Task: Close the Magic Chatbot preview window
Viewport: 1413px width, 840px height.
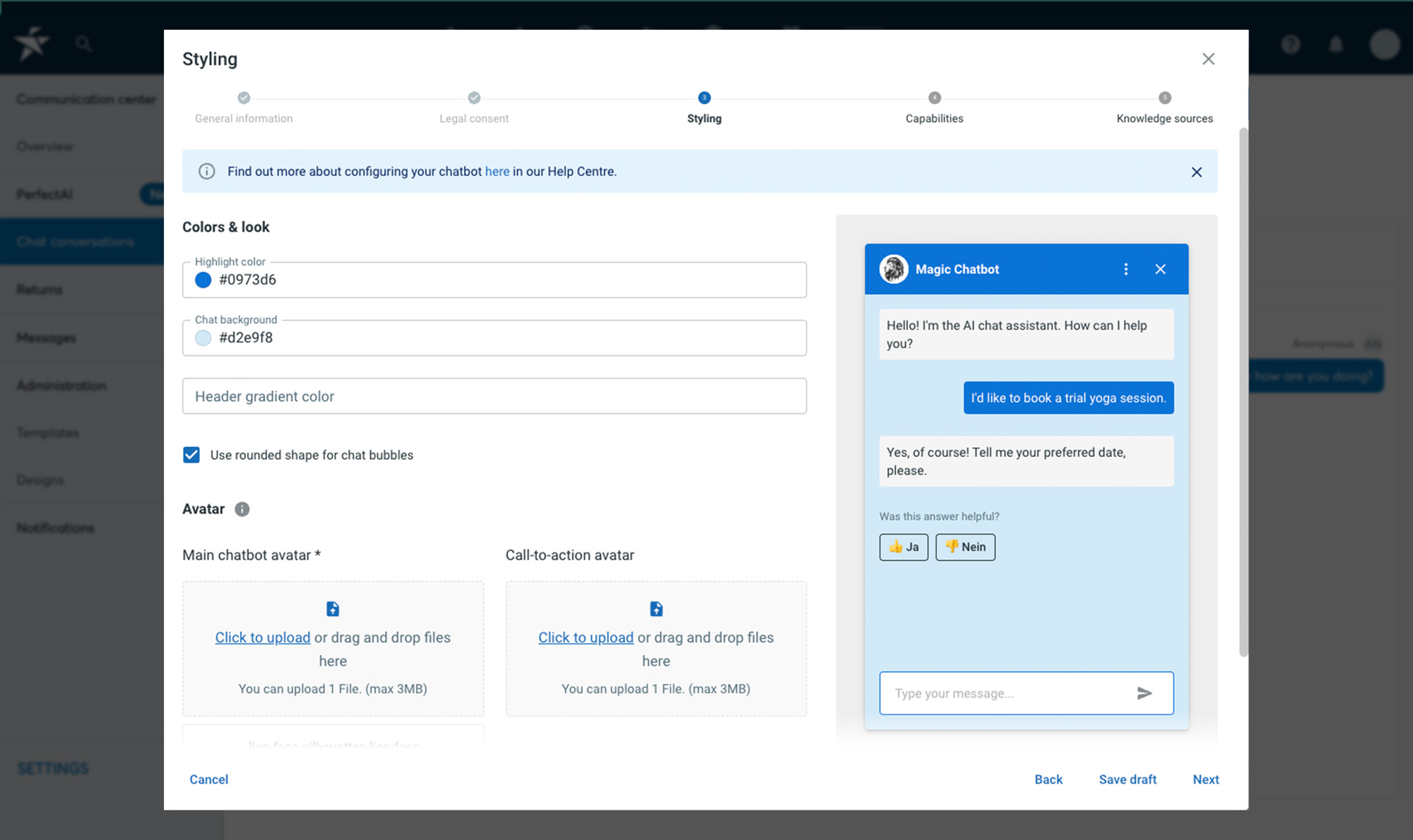Action: pyautogui.click(x=1160, y=269)
